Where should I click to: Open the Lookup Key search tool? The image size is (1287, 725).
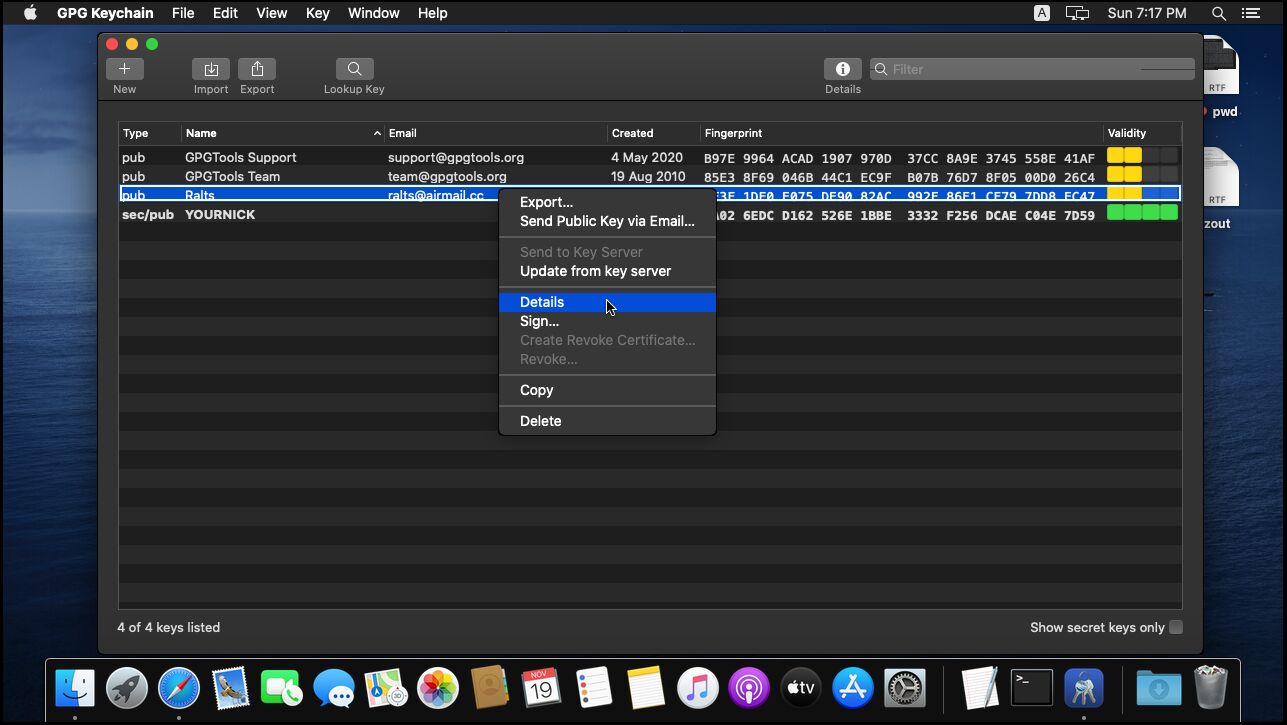354,69
